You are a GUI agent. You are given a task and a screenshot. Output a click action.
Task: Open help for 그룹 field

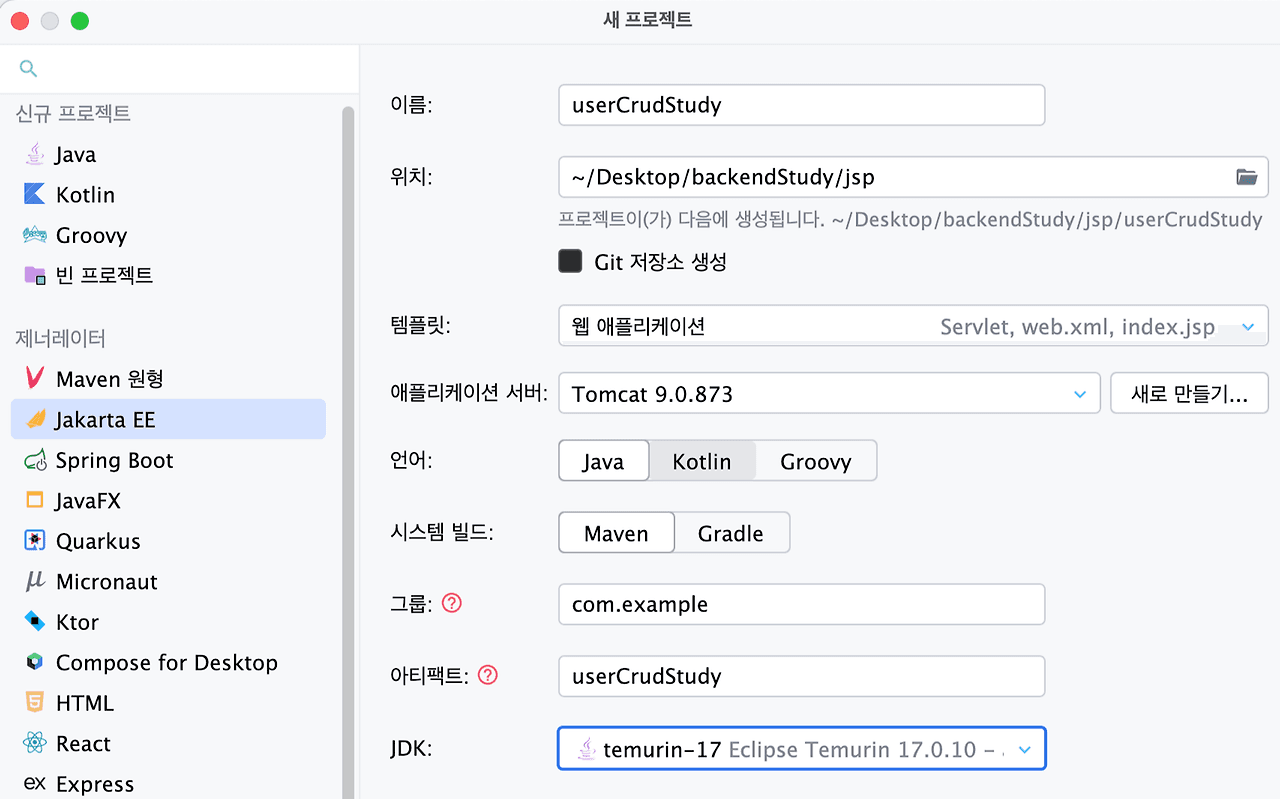pyautogui.click(x=452, y=603)
